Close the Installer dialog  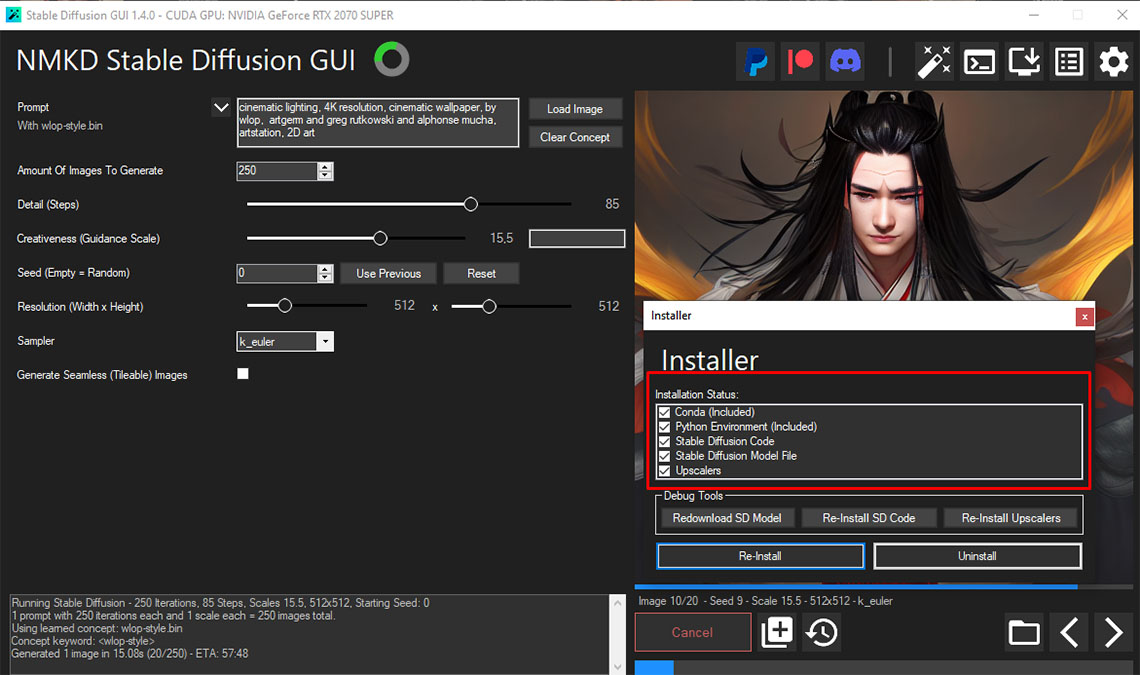point(1084,316)
